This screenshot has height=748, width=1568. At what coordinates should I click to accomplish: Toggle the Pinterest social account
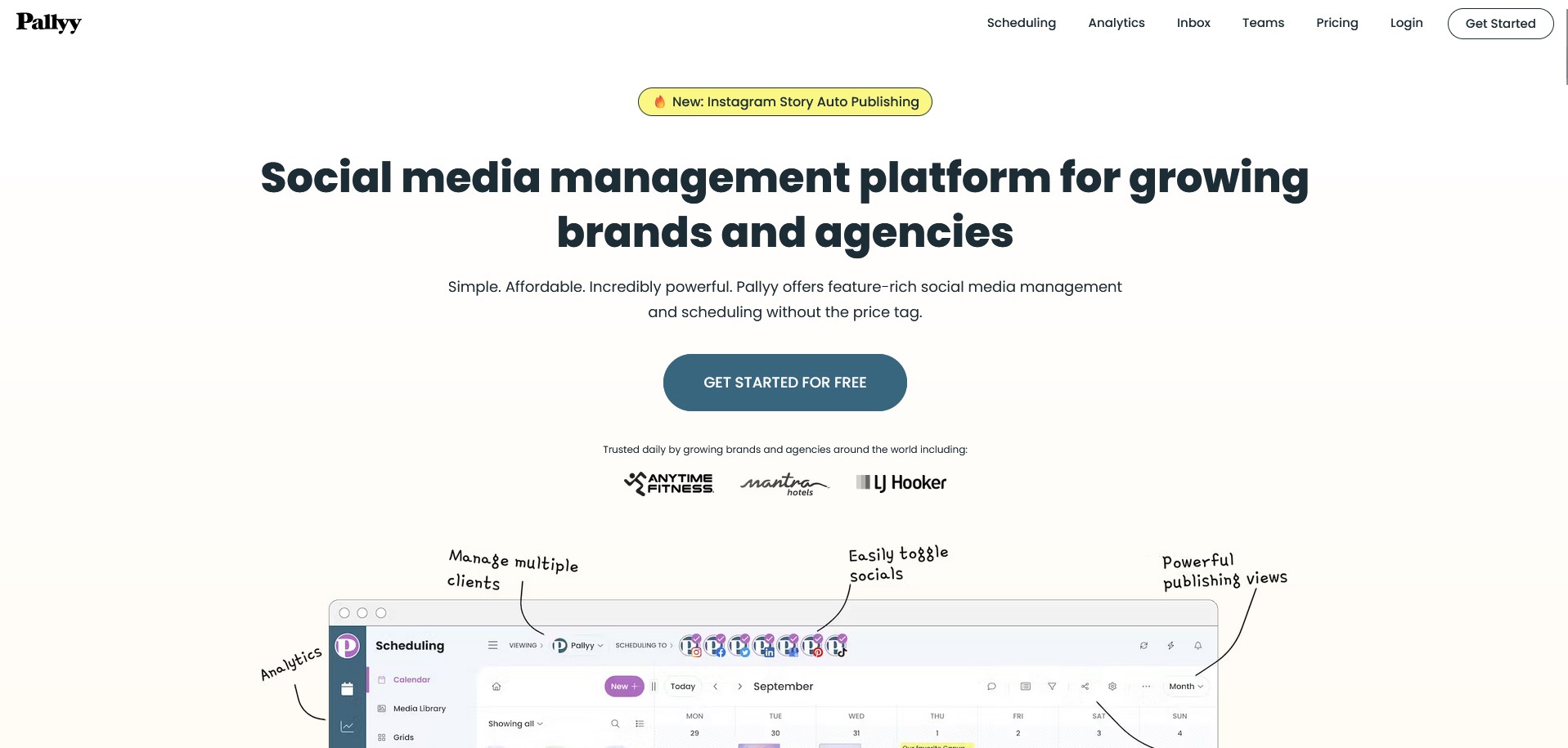812,646
